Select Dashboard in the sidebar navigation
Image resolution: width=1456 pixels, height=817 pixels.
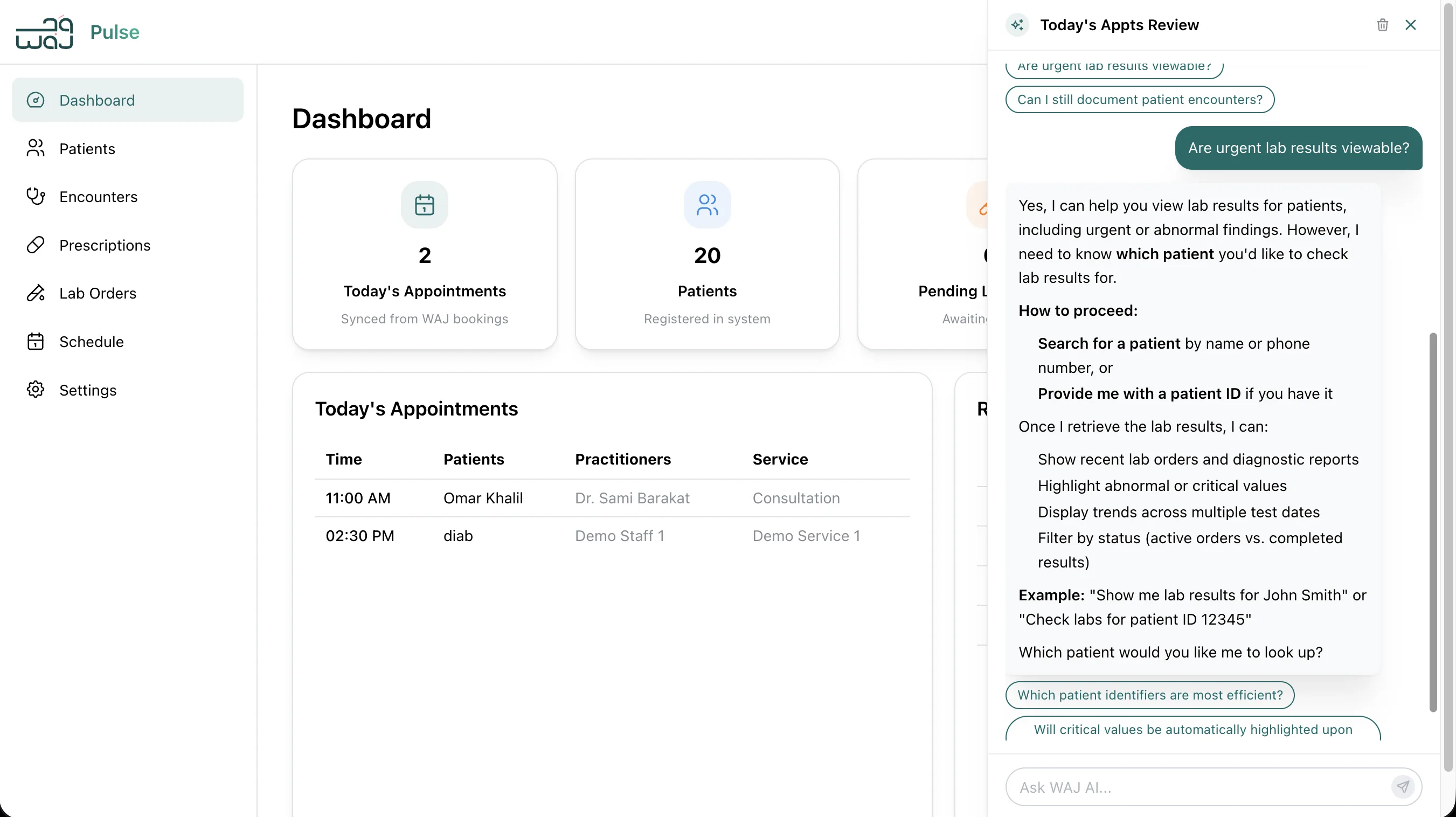pos(96,100)
